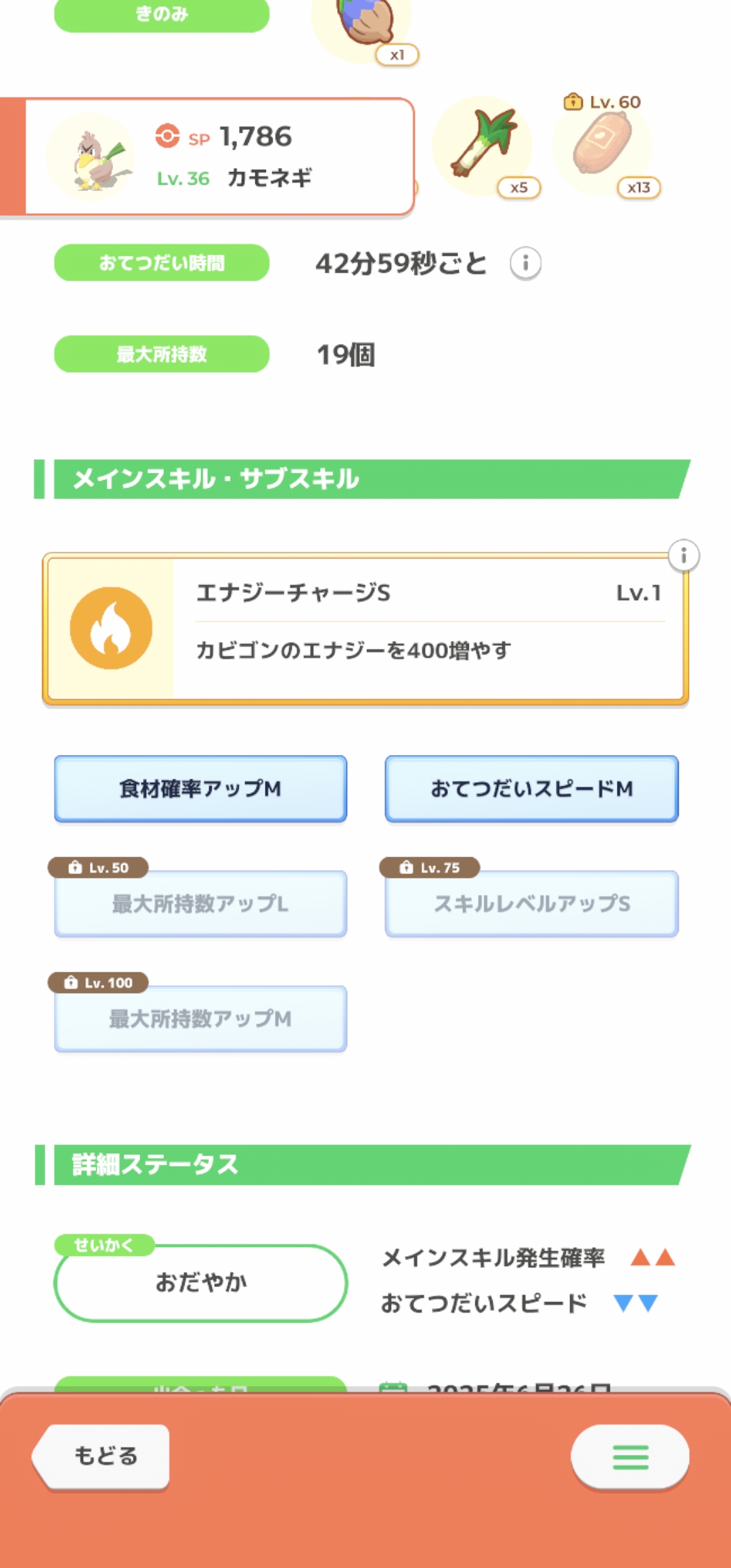The image size is (731, 1568).
Task: Open the hamburger menu button
Action: [x=630, y=1457]
